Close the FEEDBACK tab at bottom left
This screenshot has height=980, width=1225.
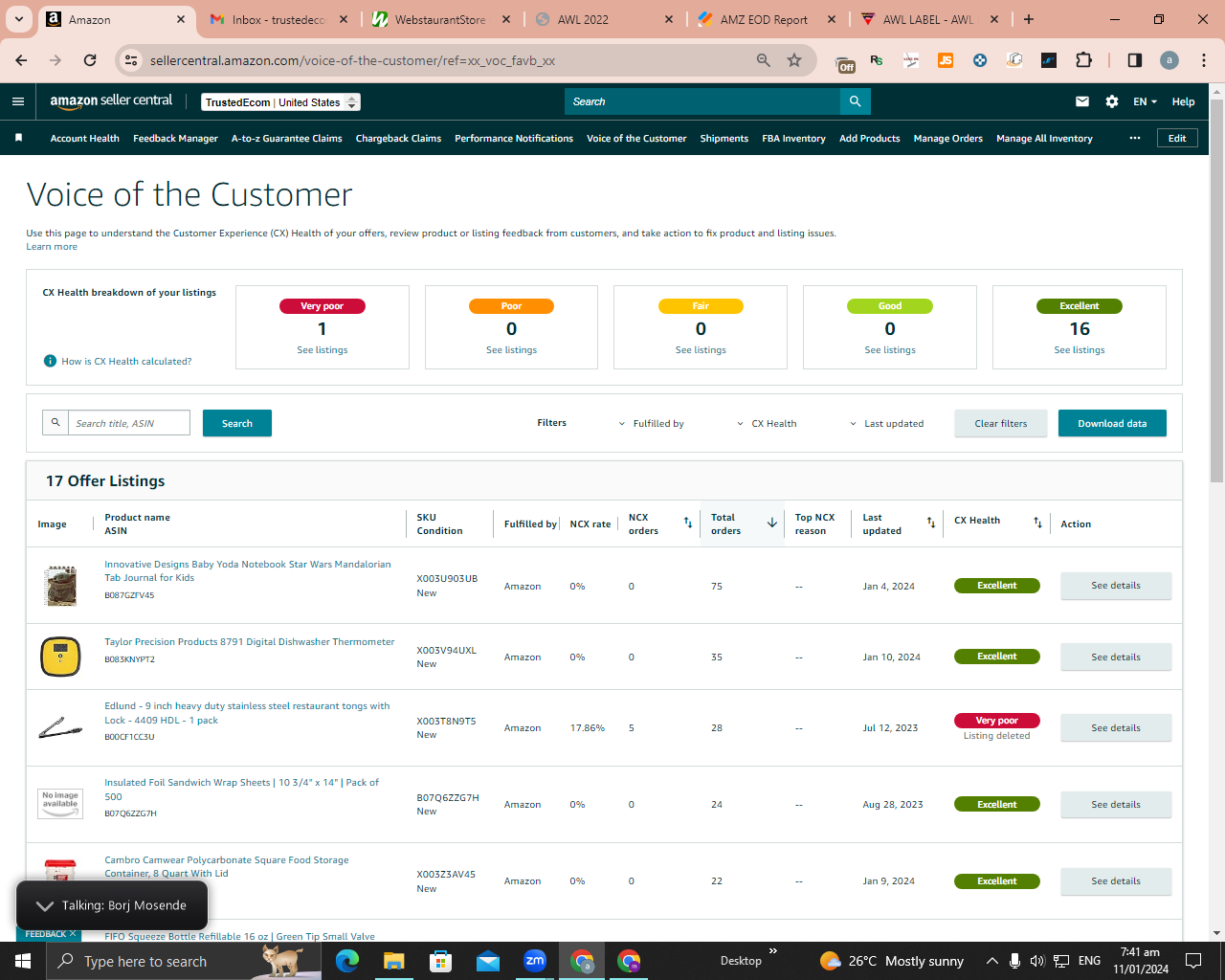click(x=73, y=934)
